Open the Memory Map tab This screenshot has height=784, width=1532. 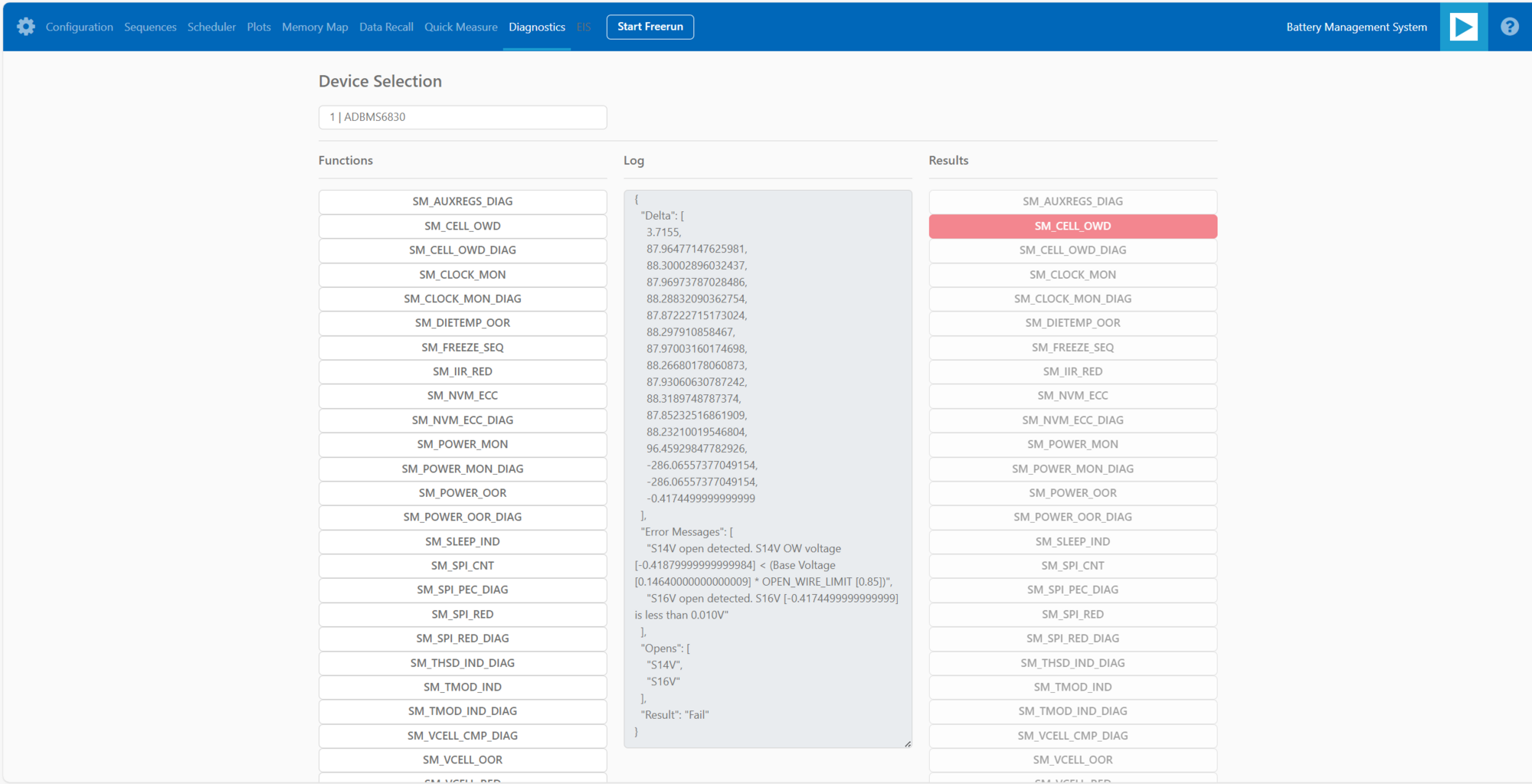[x=314, y=27]
